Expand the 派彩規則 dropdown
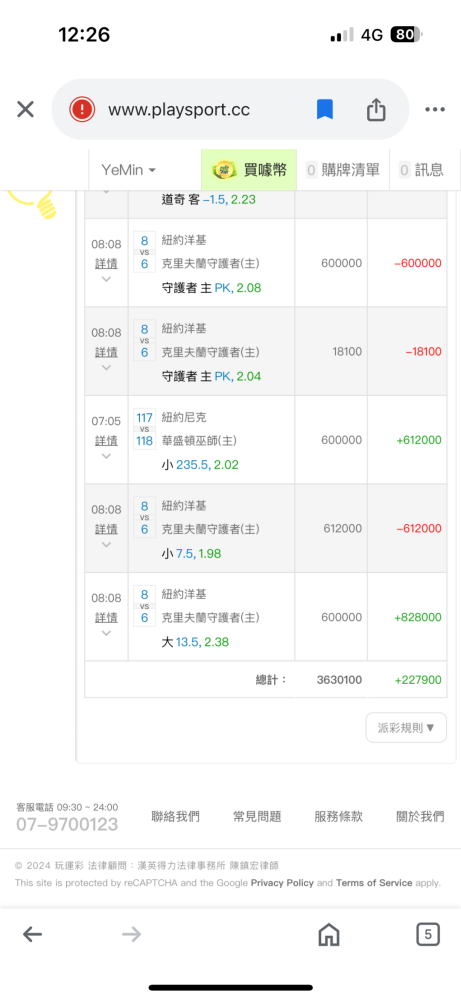This screenshot has height=1000, width=461. coord(406,728)
